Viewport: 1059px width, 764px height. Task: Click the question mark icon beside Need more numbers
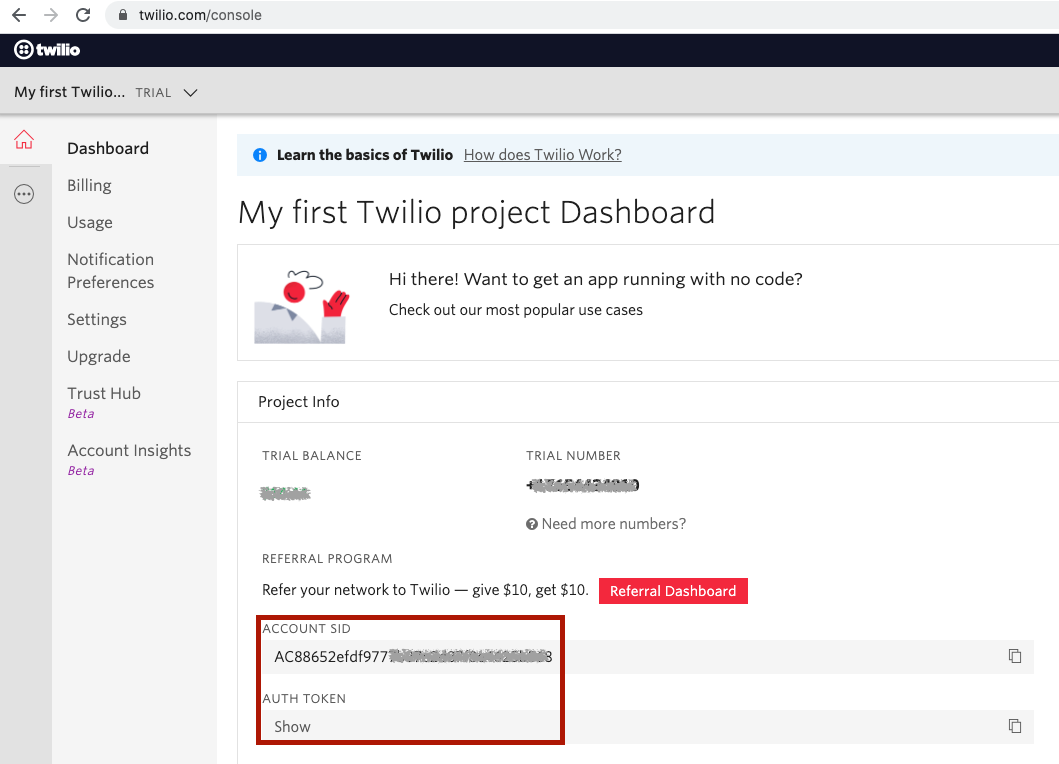(x=532, y=524)
